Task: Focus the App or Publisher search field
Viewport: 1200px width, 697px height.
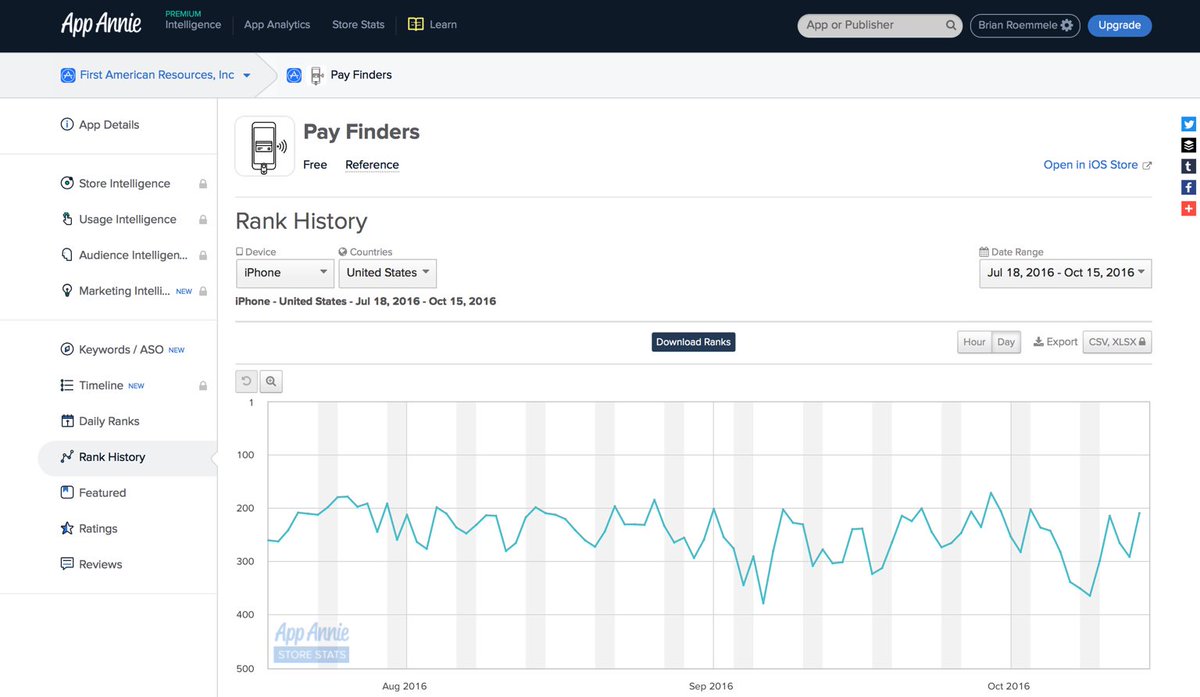Action: pos(880,25)
